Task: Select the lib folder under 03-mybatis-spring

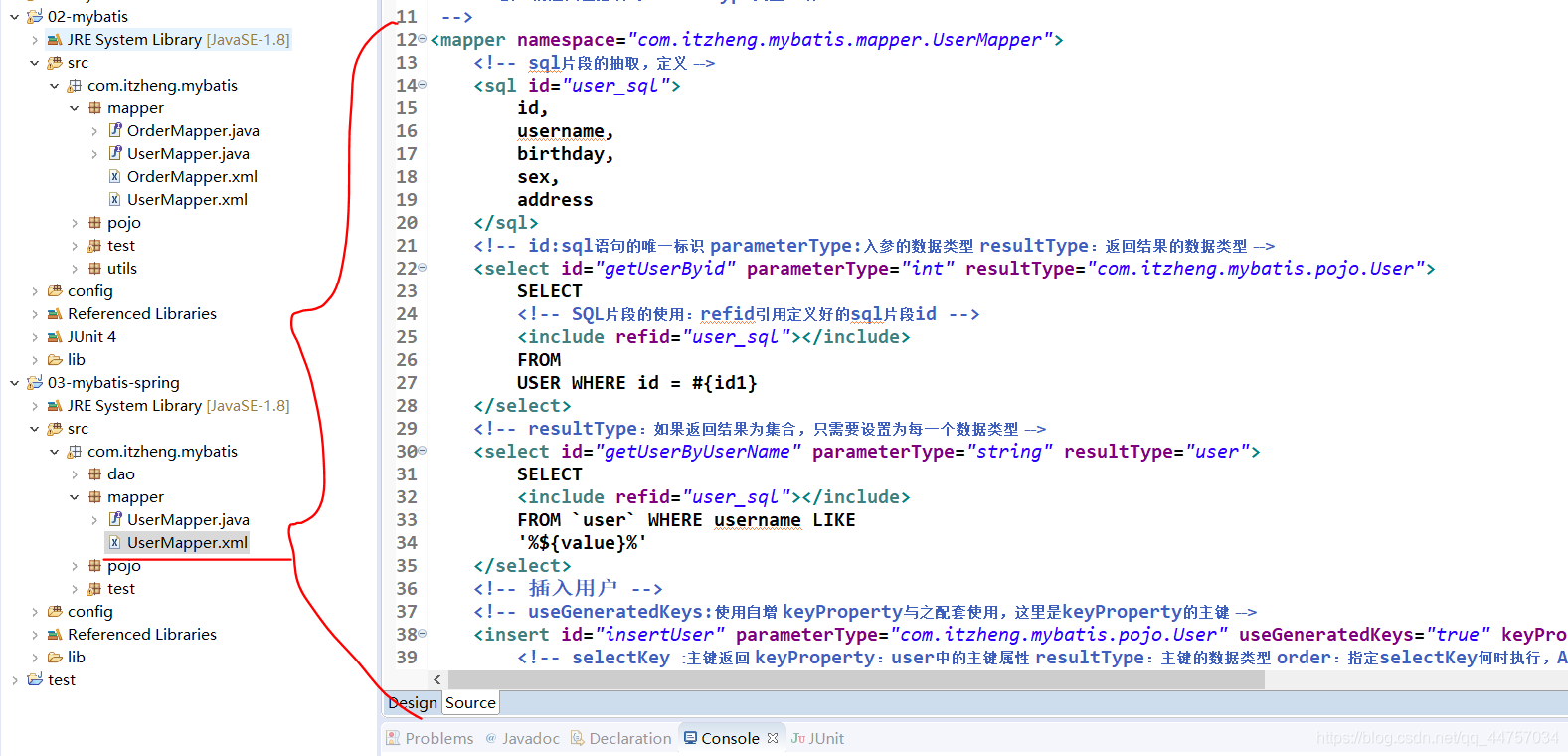Action: point(77,658)
